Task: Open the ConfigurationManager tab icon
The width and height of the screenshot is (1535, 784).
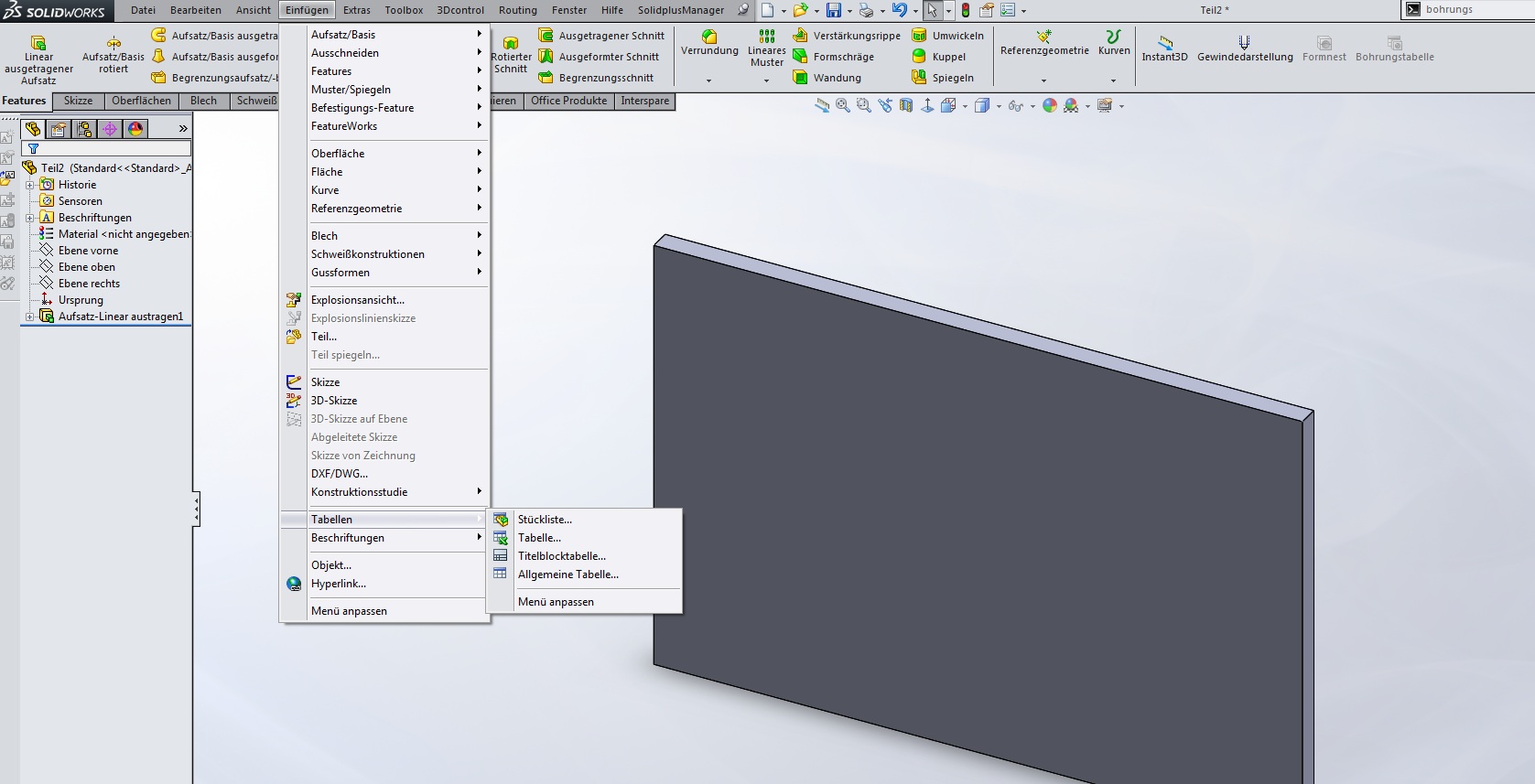Action: click(x=84, y=129)
